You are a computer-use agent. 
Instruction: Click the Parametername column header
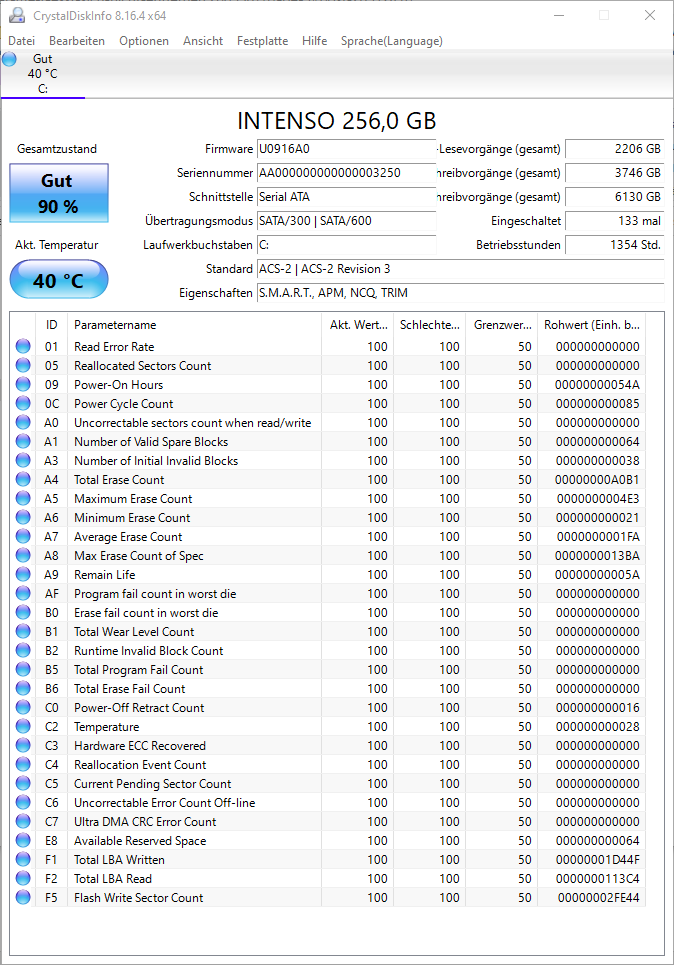tap(195, 324)
